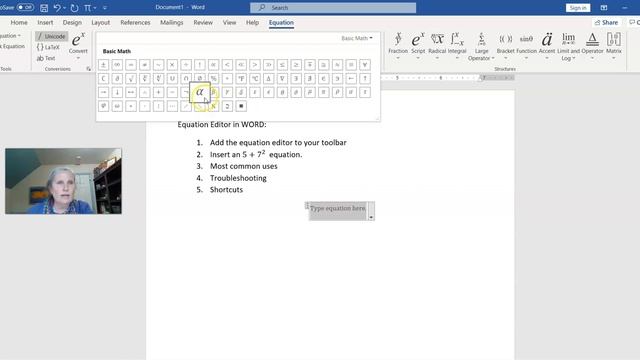This screenshot has width=640, height=360.
Task: Click the Undo arrow in title bar
Action: point(57,8)
